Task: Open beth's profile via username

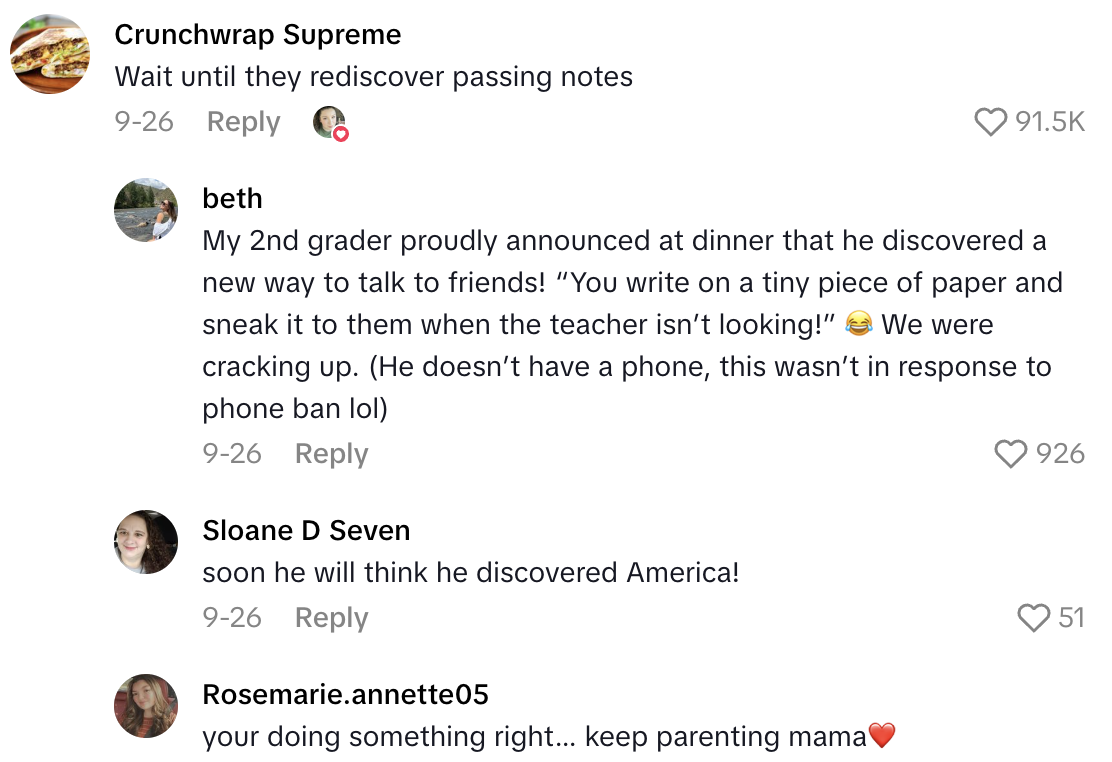Action: coord(232,198)
